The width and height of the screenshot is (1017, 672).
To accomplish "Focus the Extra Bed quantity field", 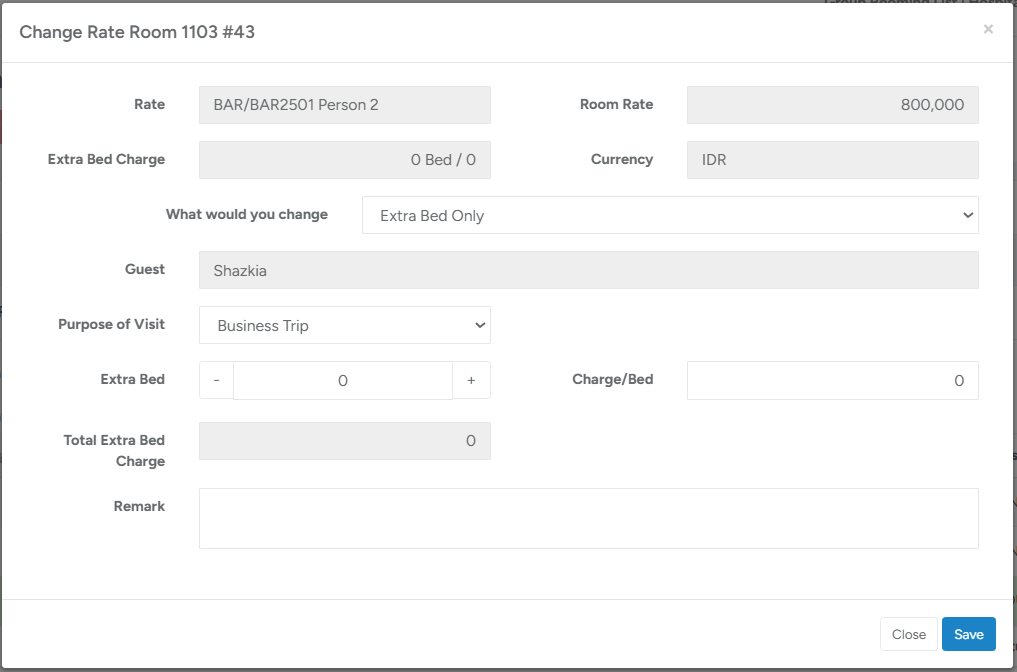I will pyautogui.click(x=343, y=381).
